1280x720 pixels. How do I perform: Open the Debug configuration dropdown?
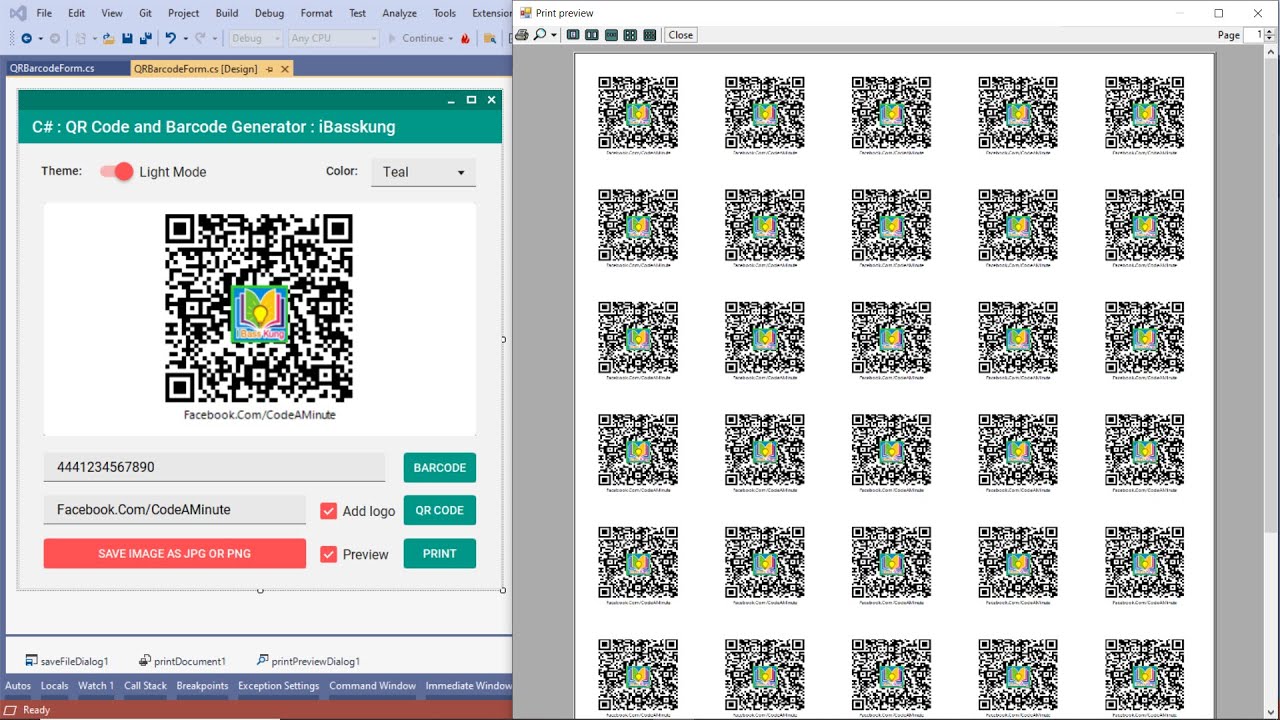(x=254, y=38)
